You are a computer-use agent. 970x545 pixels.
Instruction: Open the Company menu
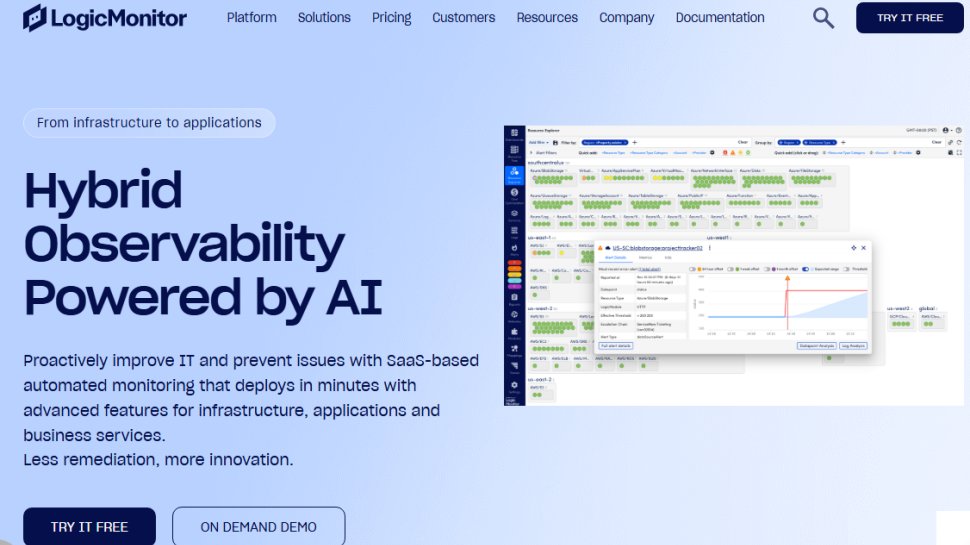click(x=626, y=18)
